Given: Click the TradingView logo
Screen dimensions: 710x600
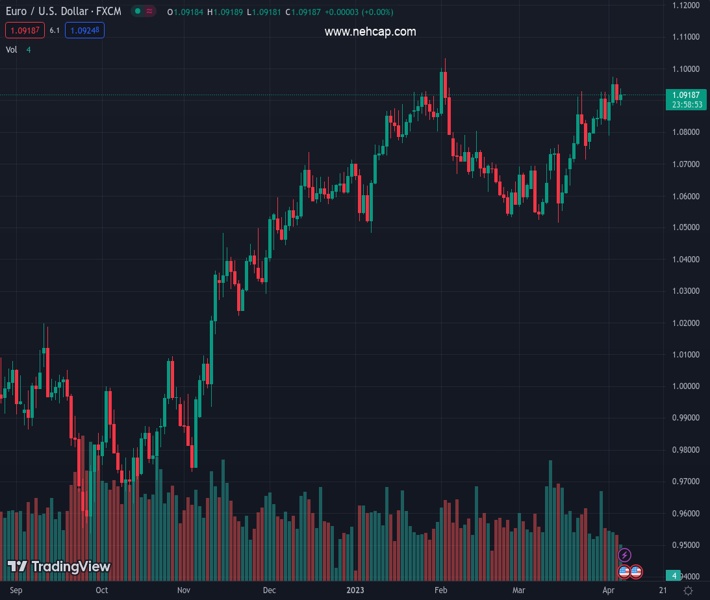Looking at the screenshot, I should coord(58,567).
